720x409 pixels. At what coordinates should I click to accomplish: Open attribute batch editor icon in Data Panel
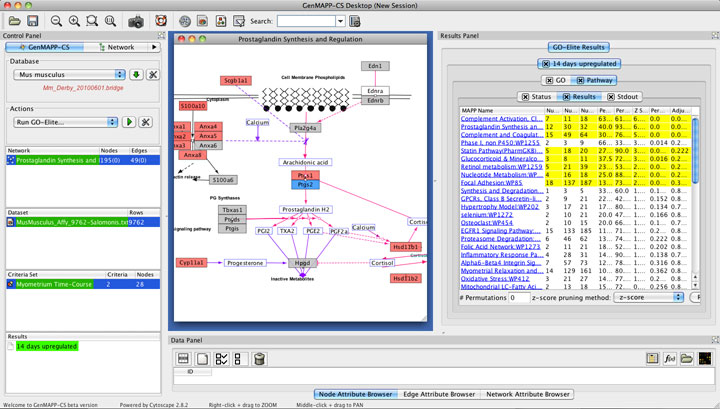pos(652,359)
